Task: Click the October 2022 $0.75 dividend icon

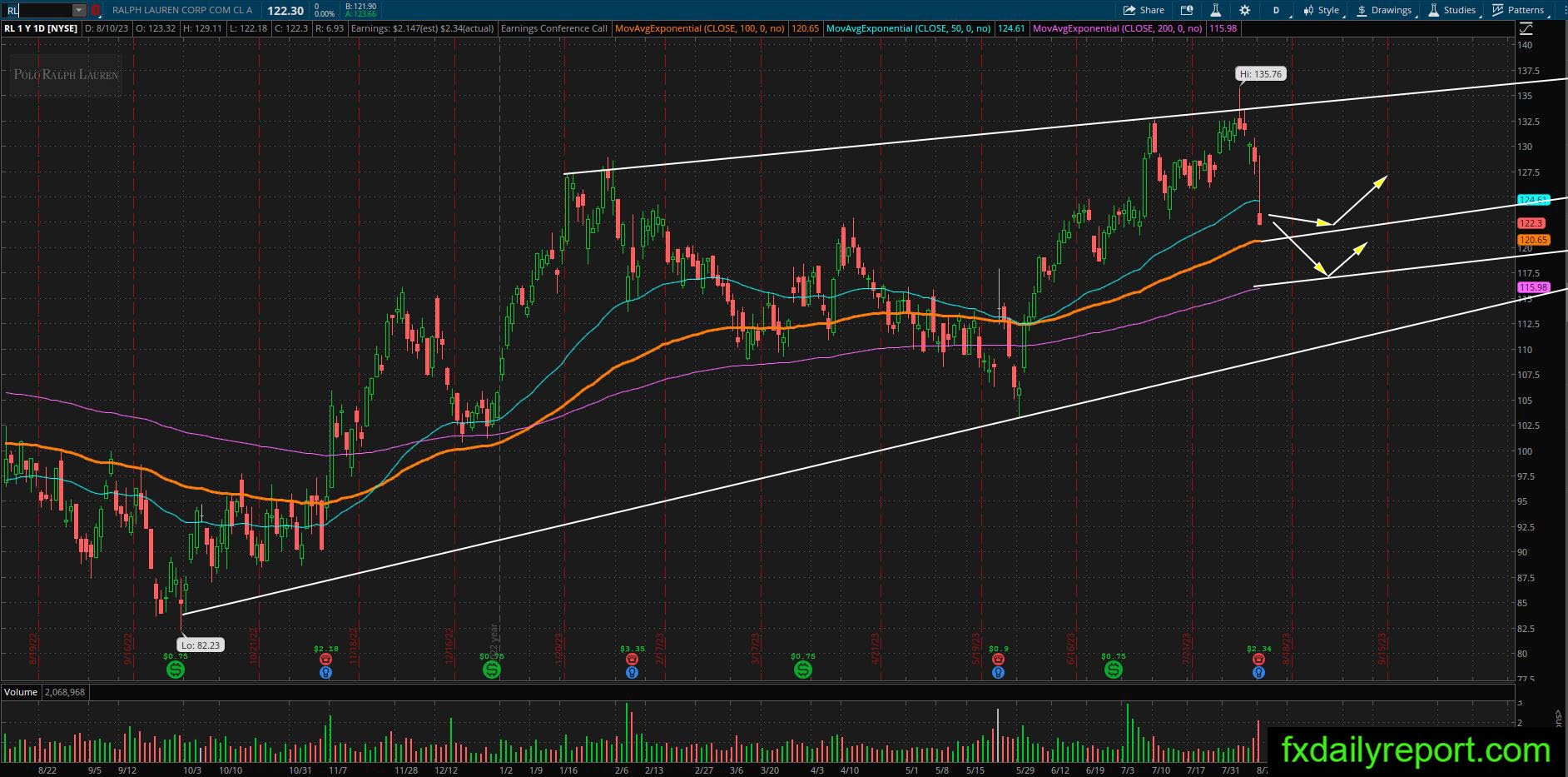Action: (175, 669)
